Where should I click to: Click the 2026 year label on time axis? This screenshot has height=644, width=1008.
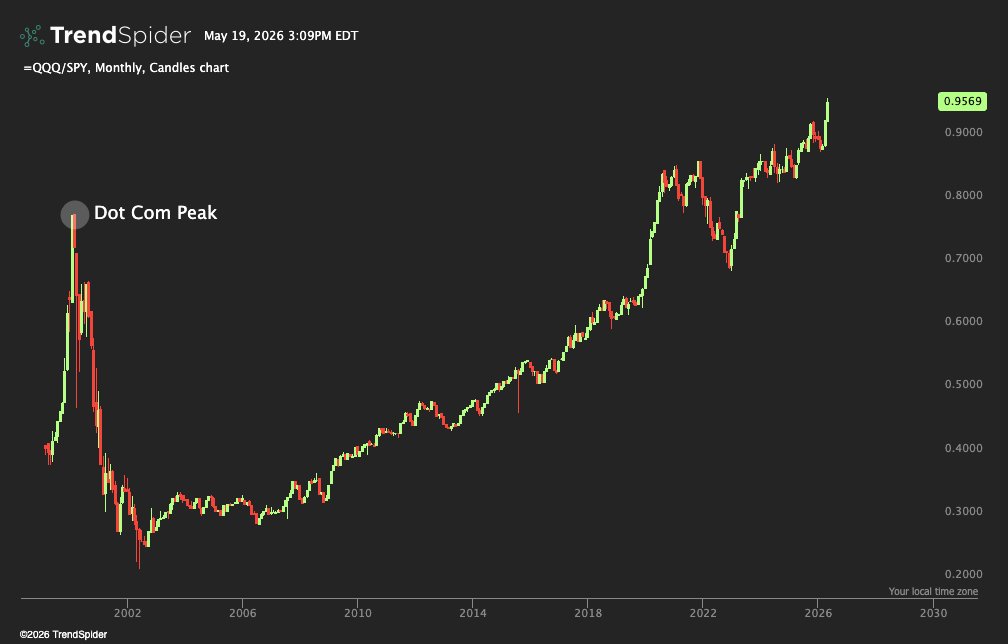point(818,613)
